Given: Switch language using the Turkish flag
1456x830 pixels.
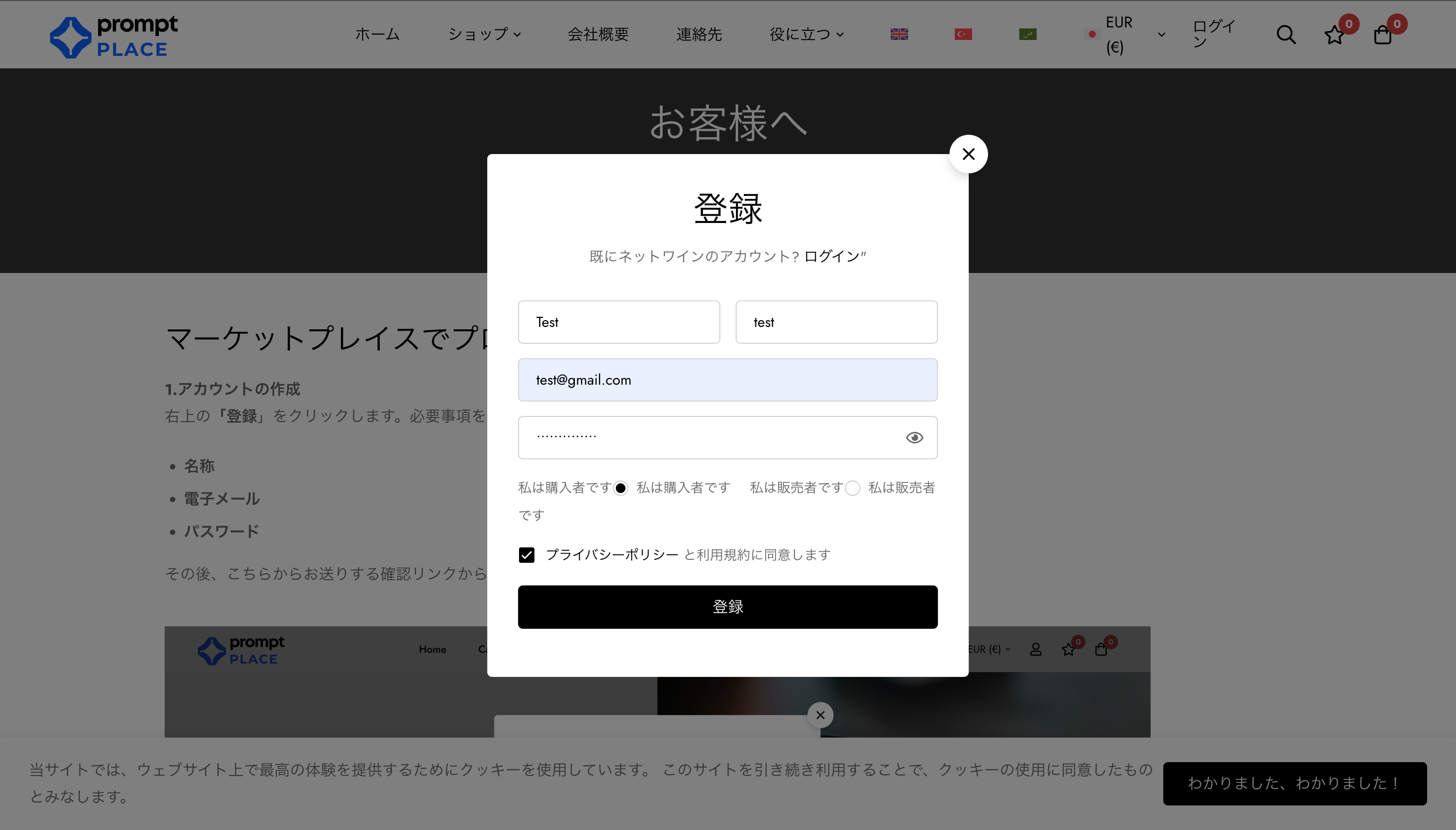Looking at the screenshot, I should (963, 34).
